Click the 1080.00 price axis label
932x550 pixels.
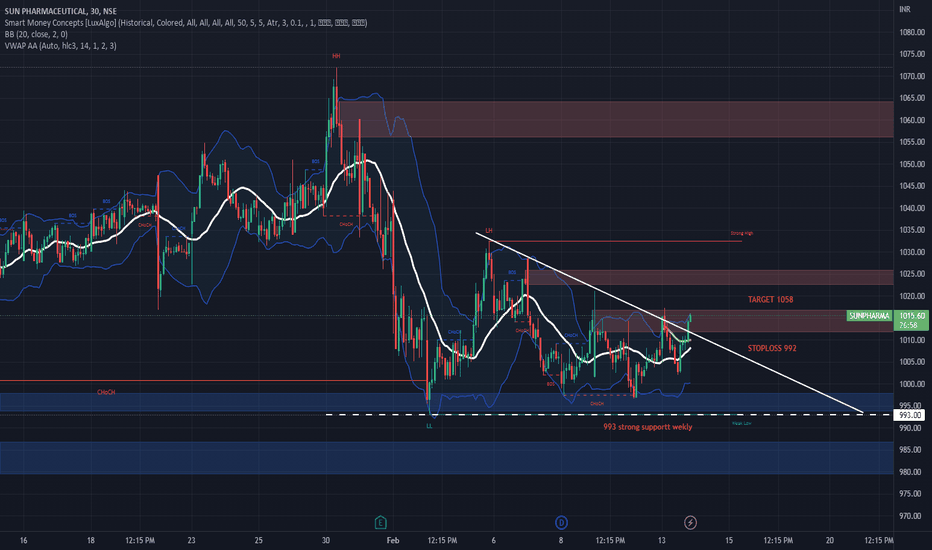coord(912,32)
